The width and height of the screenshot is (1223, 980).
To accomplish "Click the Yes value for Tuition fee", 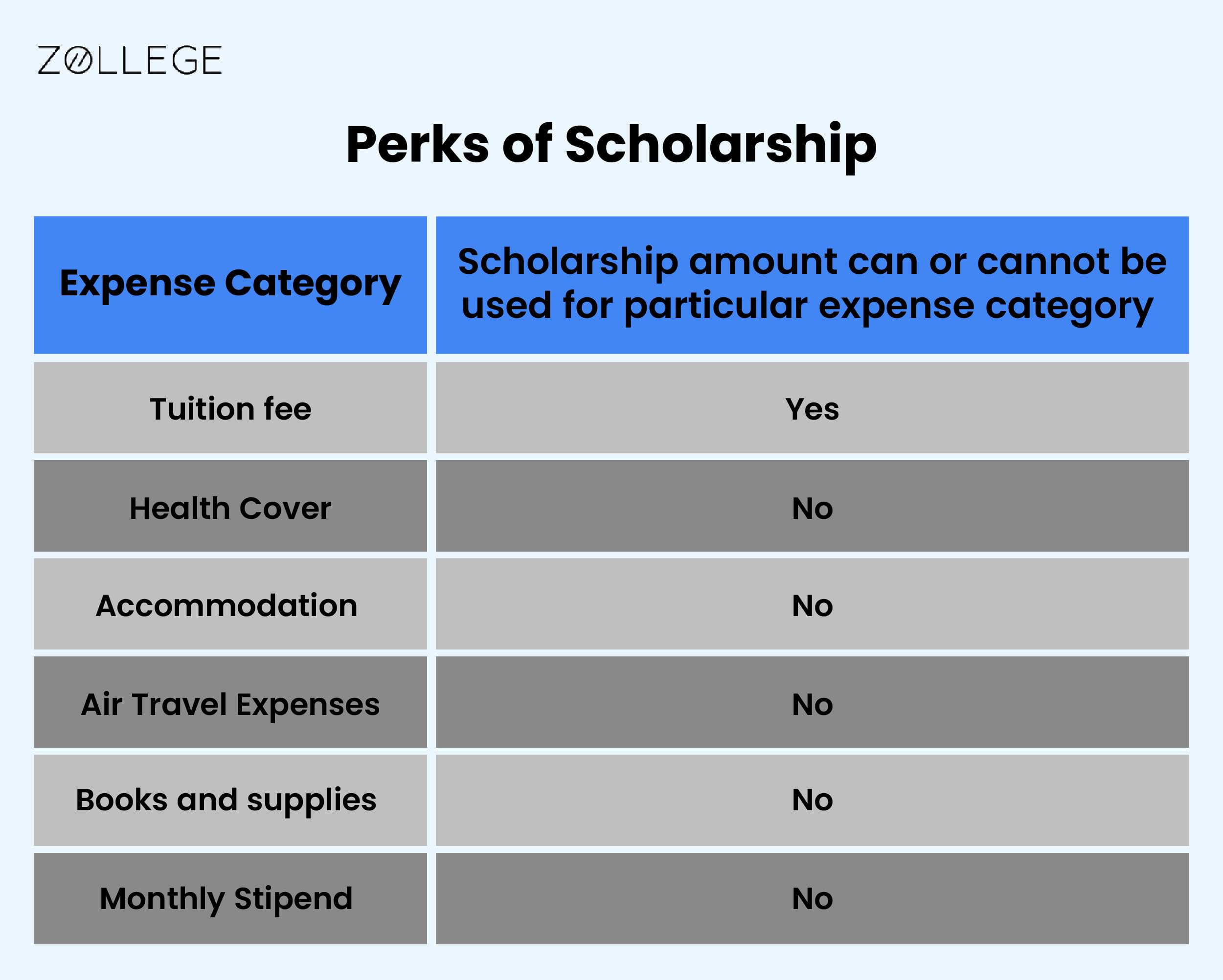I will pos(812,408).
